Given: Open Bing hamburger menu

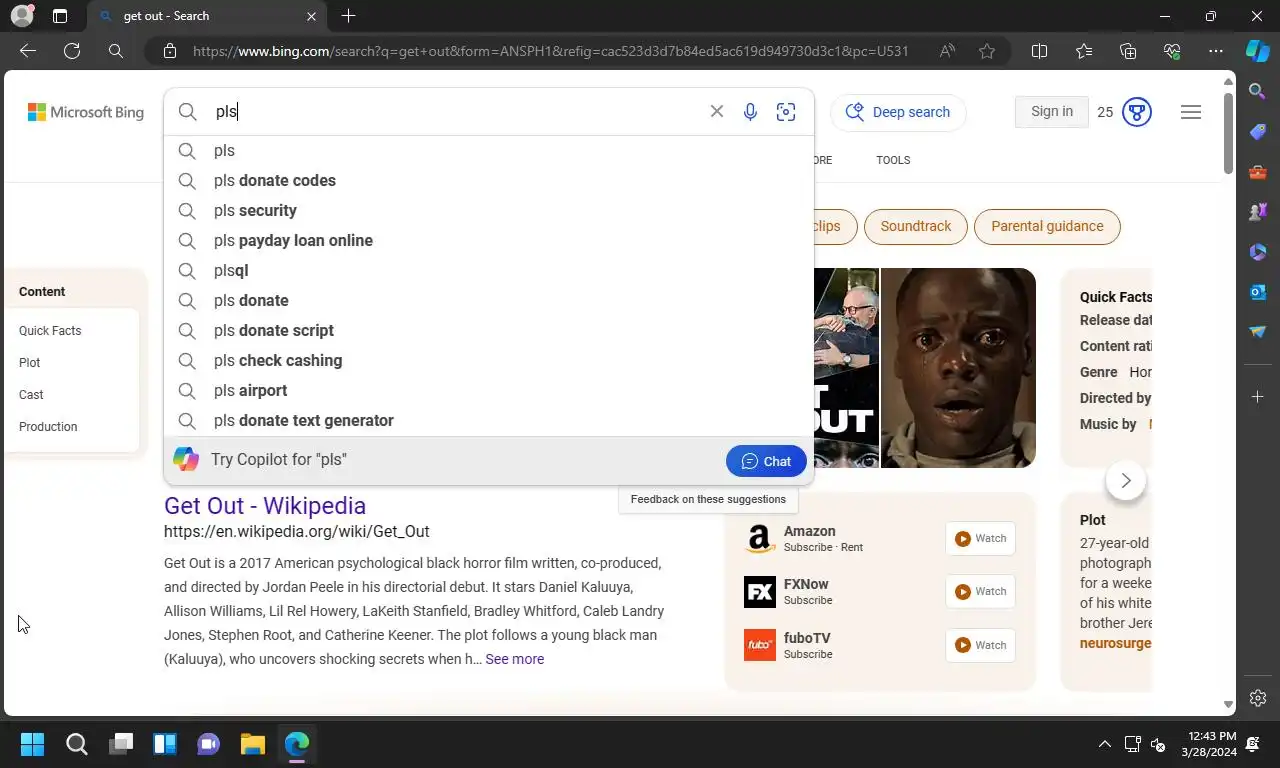Looking at the screenshot, I should (x=1190, y=112).
